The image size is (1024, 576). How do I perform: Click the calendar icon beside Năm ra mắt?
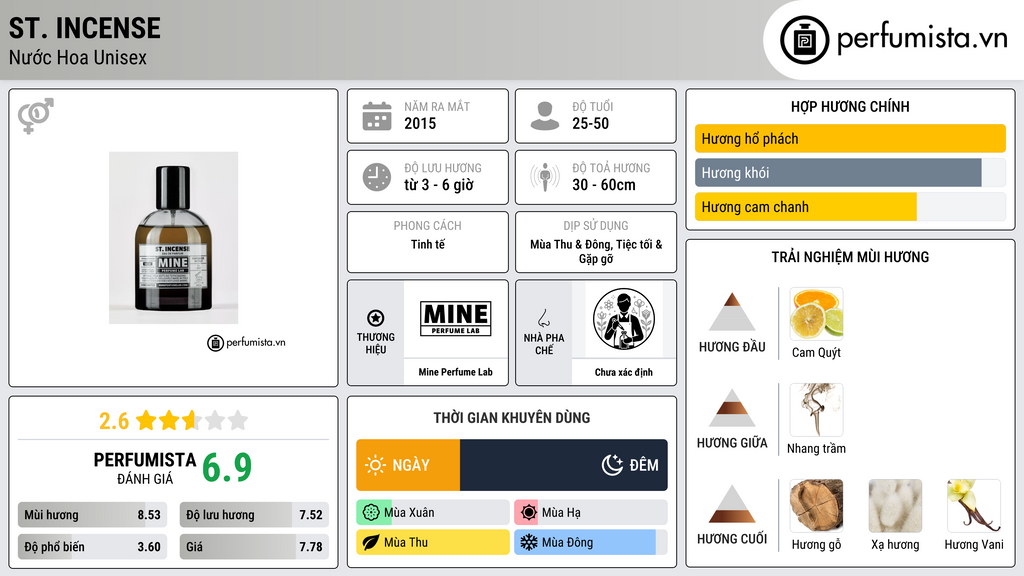click(x=377, y=116)
